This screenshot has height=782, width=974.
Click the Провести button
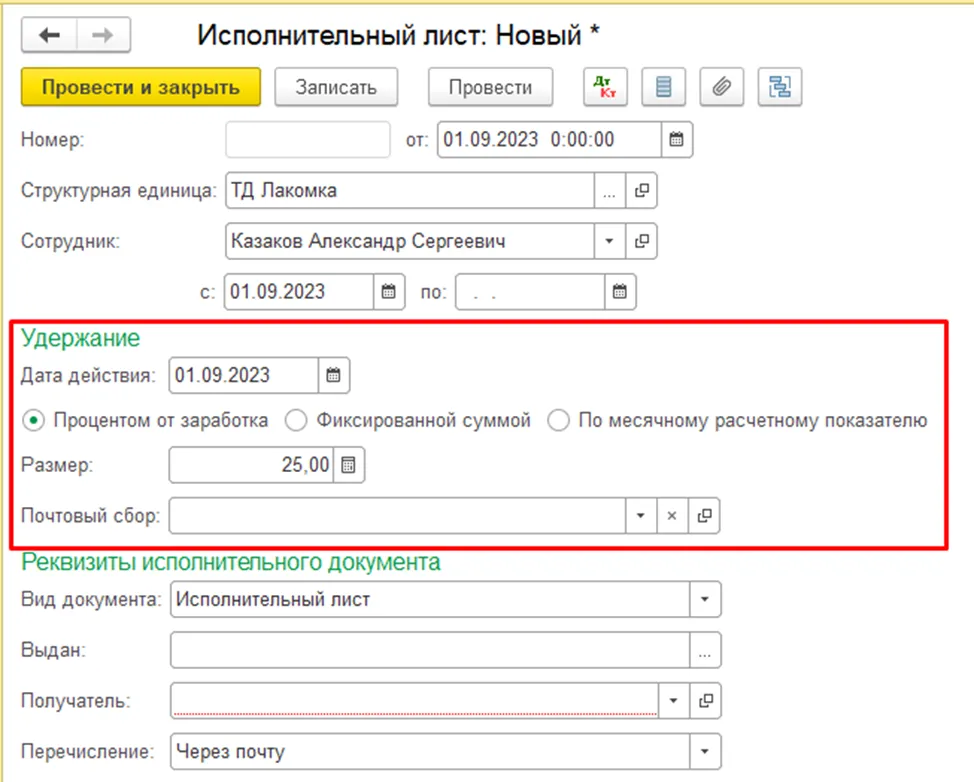(x=490, y=87)
